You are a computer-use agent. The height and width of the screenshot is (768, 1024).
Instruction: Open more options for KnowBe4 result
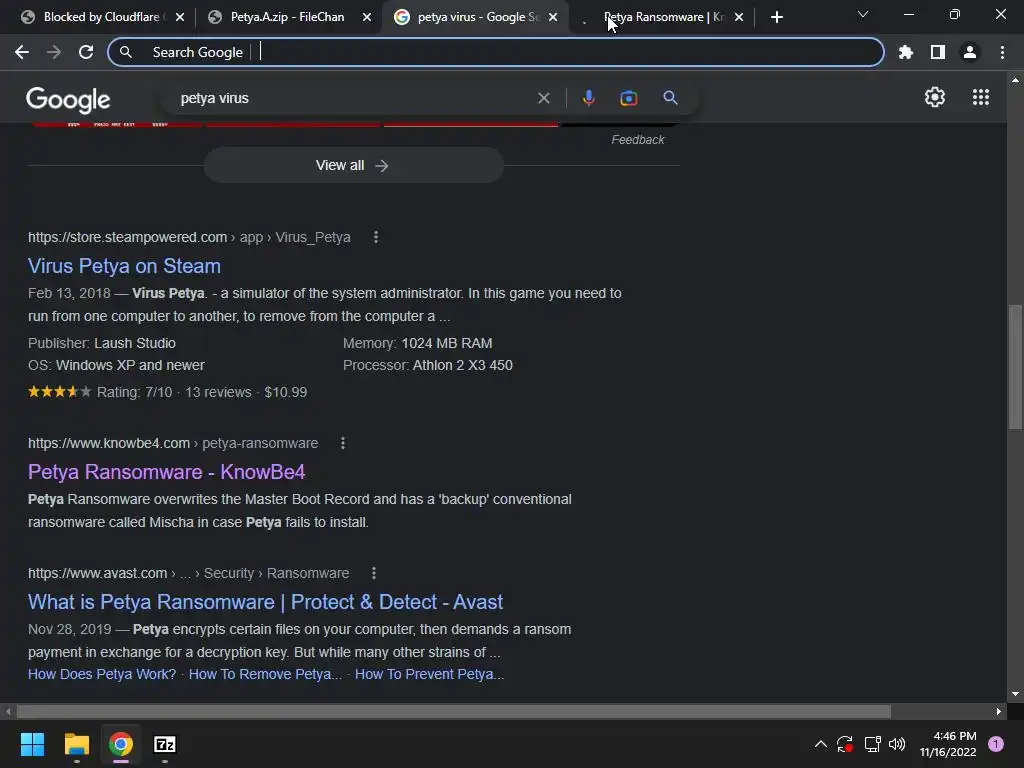(343, 443)
